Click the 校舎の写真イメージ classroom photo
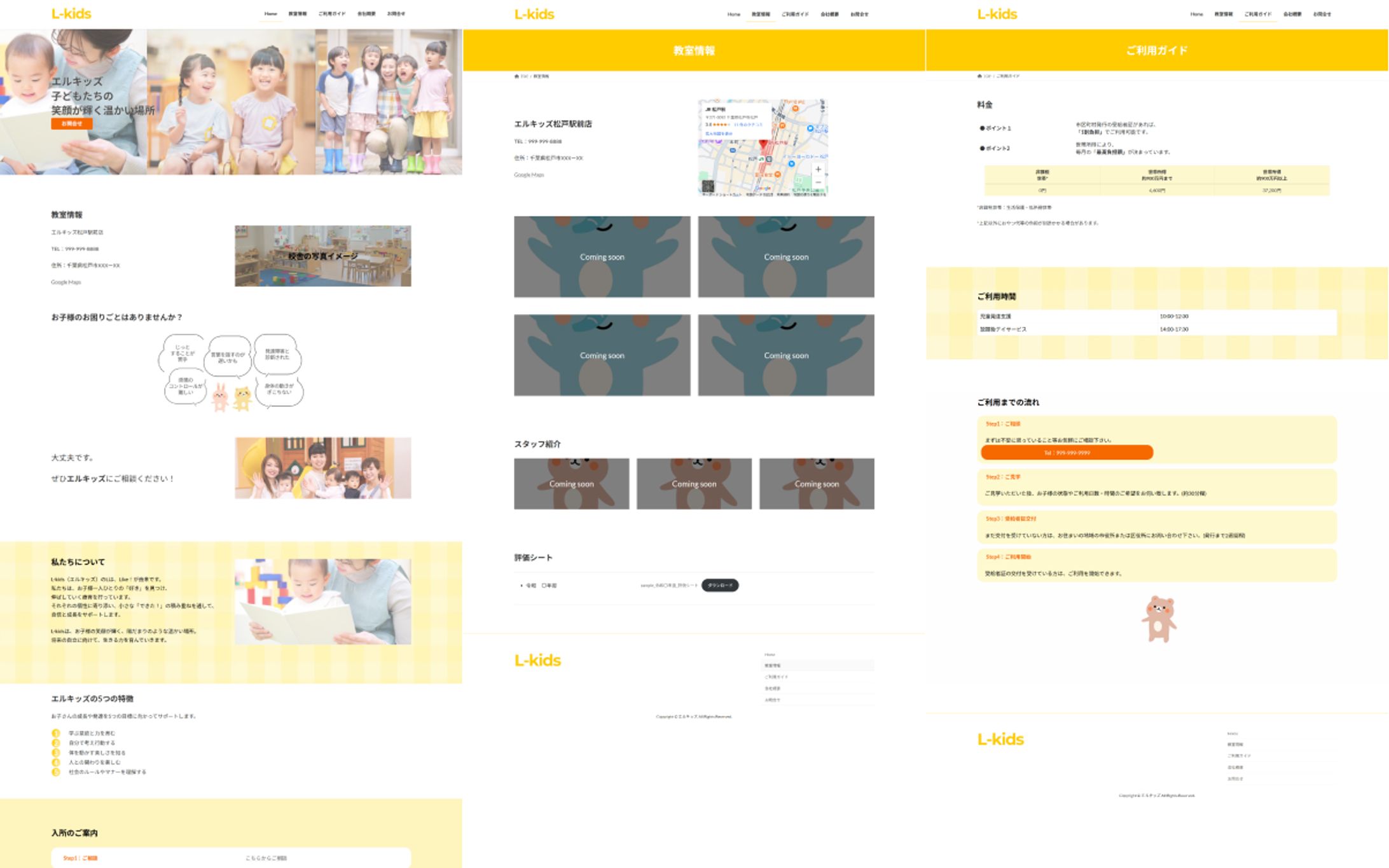 (323, 256)
